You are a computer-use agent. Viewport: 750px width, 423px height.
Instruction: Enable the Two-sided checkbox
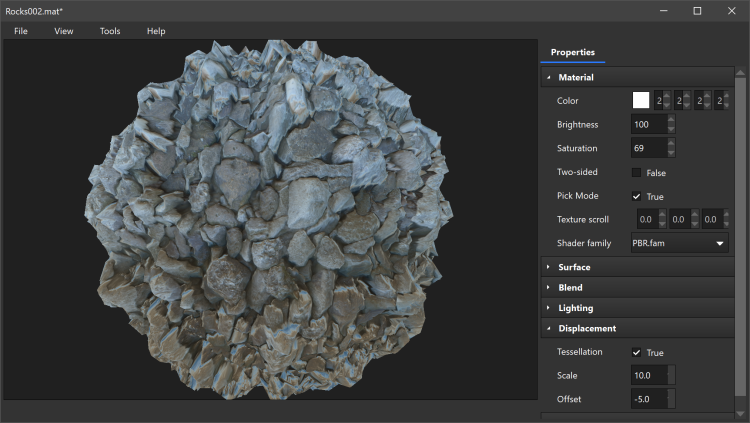pos(636,173)
